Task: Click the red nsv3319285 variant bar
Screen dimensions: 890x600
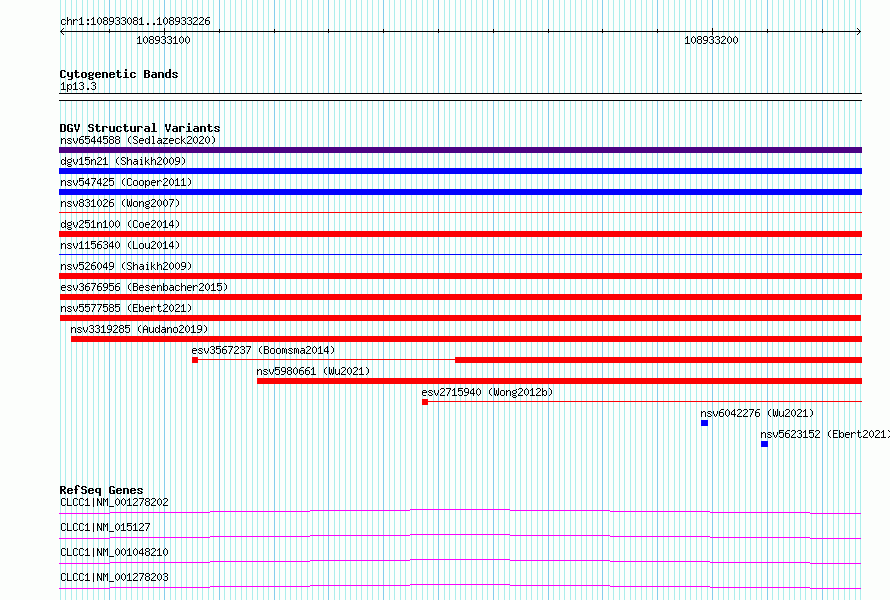Action: point(467,339)
